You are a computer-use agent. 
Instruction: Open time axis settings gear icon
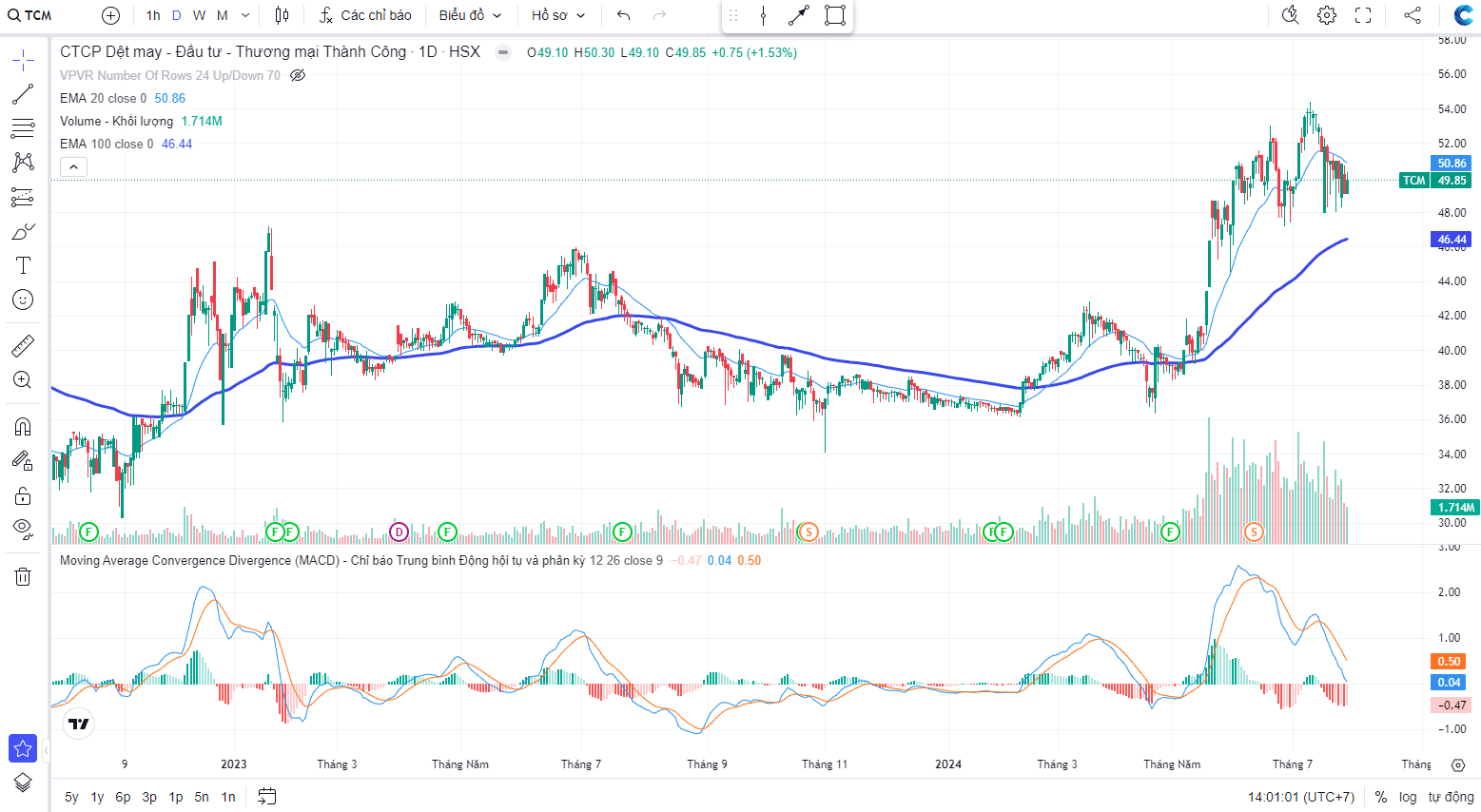1458,764
